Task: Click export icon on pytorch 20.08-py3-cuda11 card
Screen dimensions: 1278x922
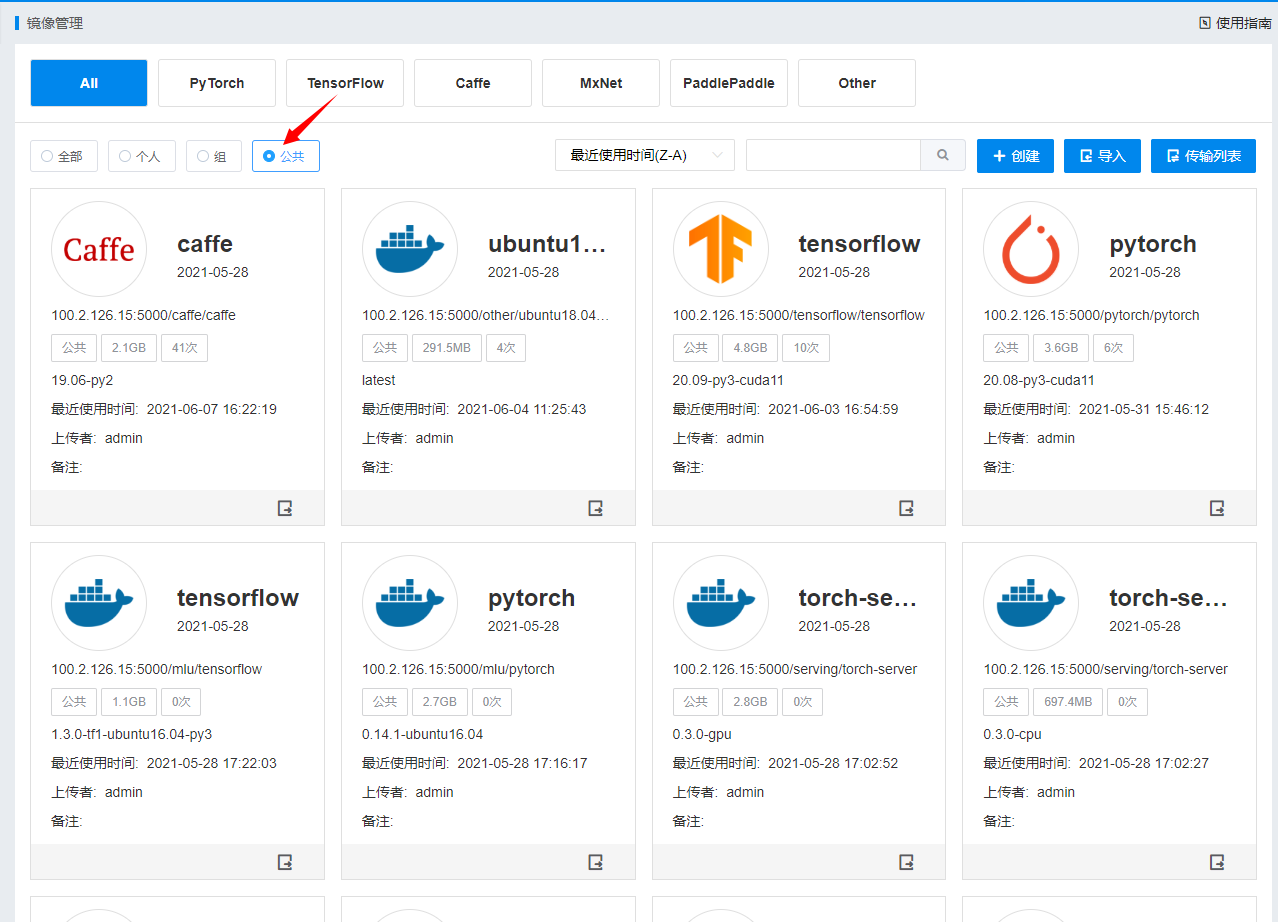Action: [1217, 508]
